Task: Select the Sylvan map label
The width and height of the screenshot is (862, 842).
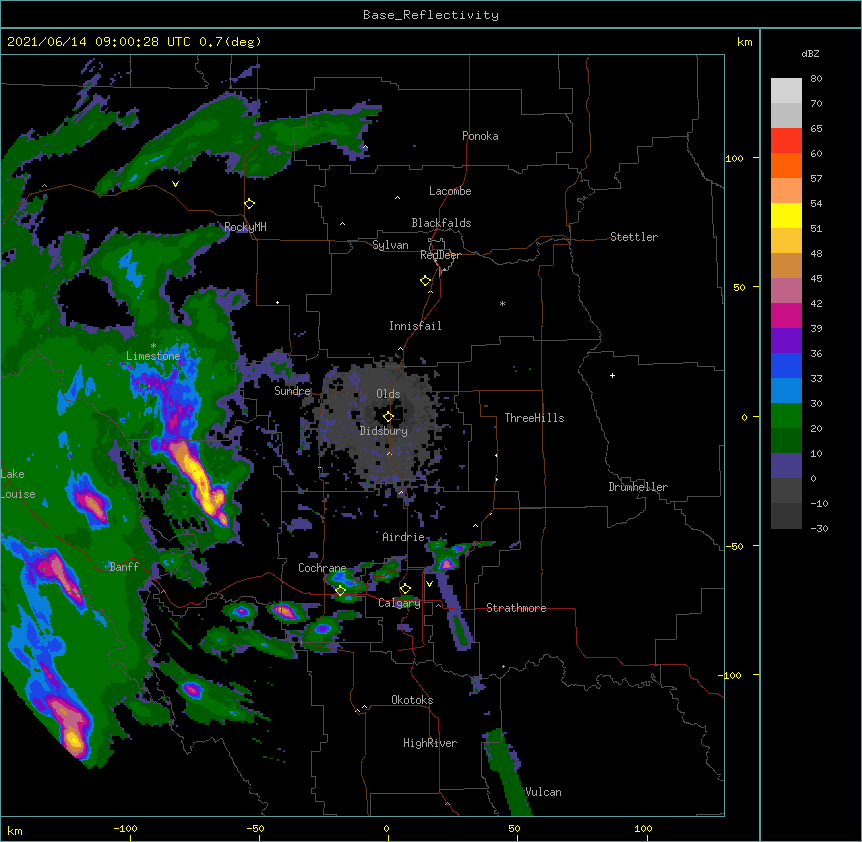Action: click(390, 245)
